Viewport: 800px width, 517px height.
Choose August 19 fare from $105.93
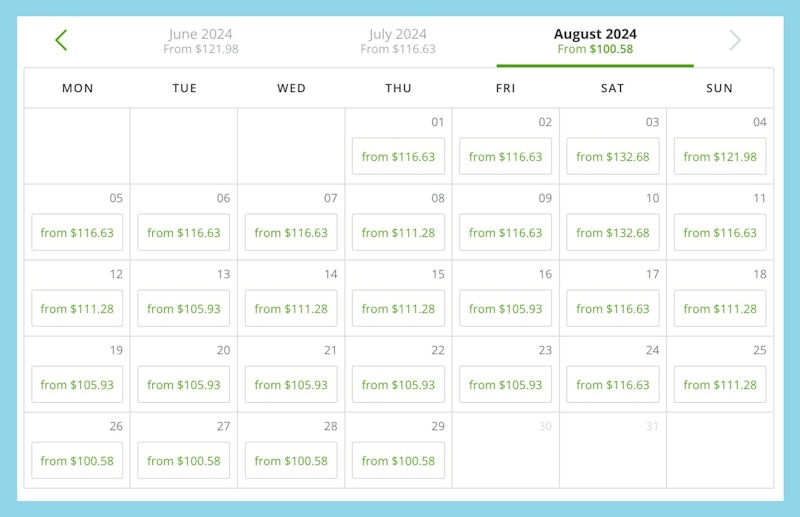[x=77, y=385]
